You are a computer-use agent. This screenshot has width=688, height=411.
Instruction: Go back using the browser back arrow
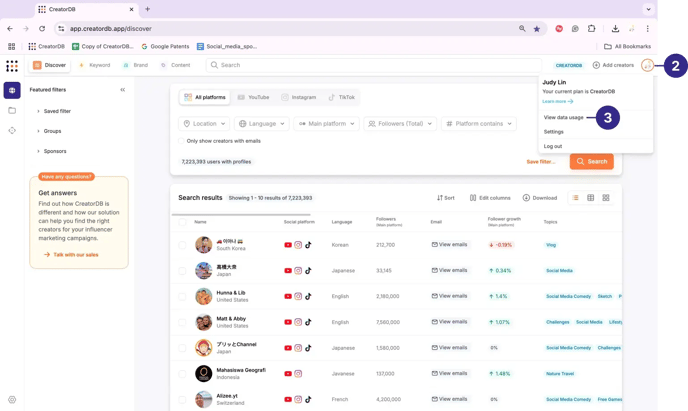(10, 29)
